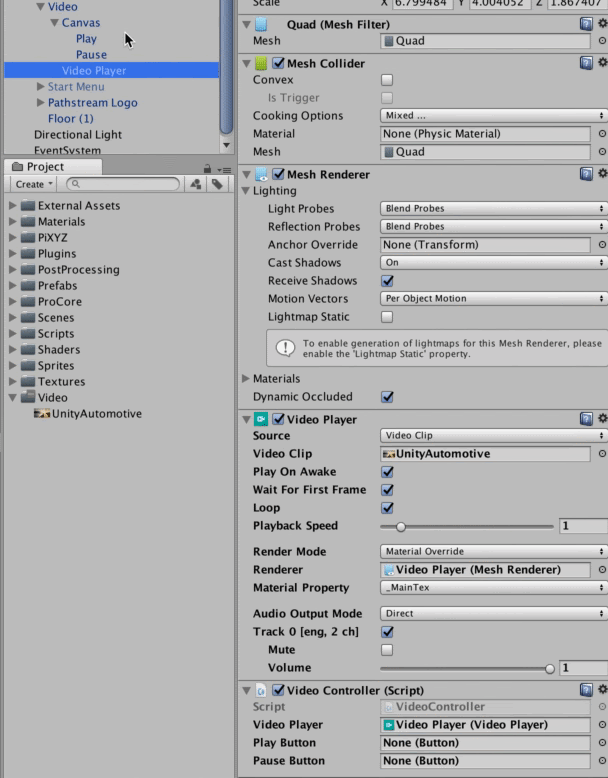Open the Video Player component gear menu
Screen dimensions: 608x778
point(602,419)
